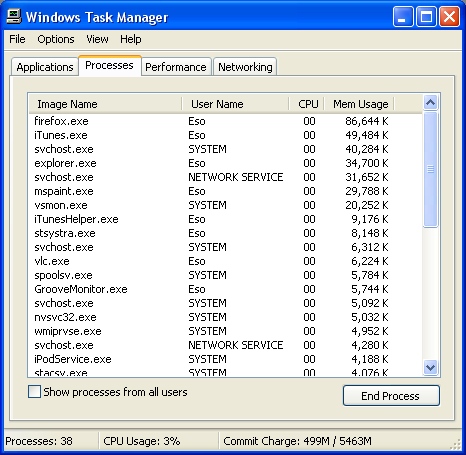Select the mspaint.exe process
This screenshot has width=466, height=455.
225,191
